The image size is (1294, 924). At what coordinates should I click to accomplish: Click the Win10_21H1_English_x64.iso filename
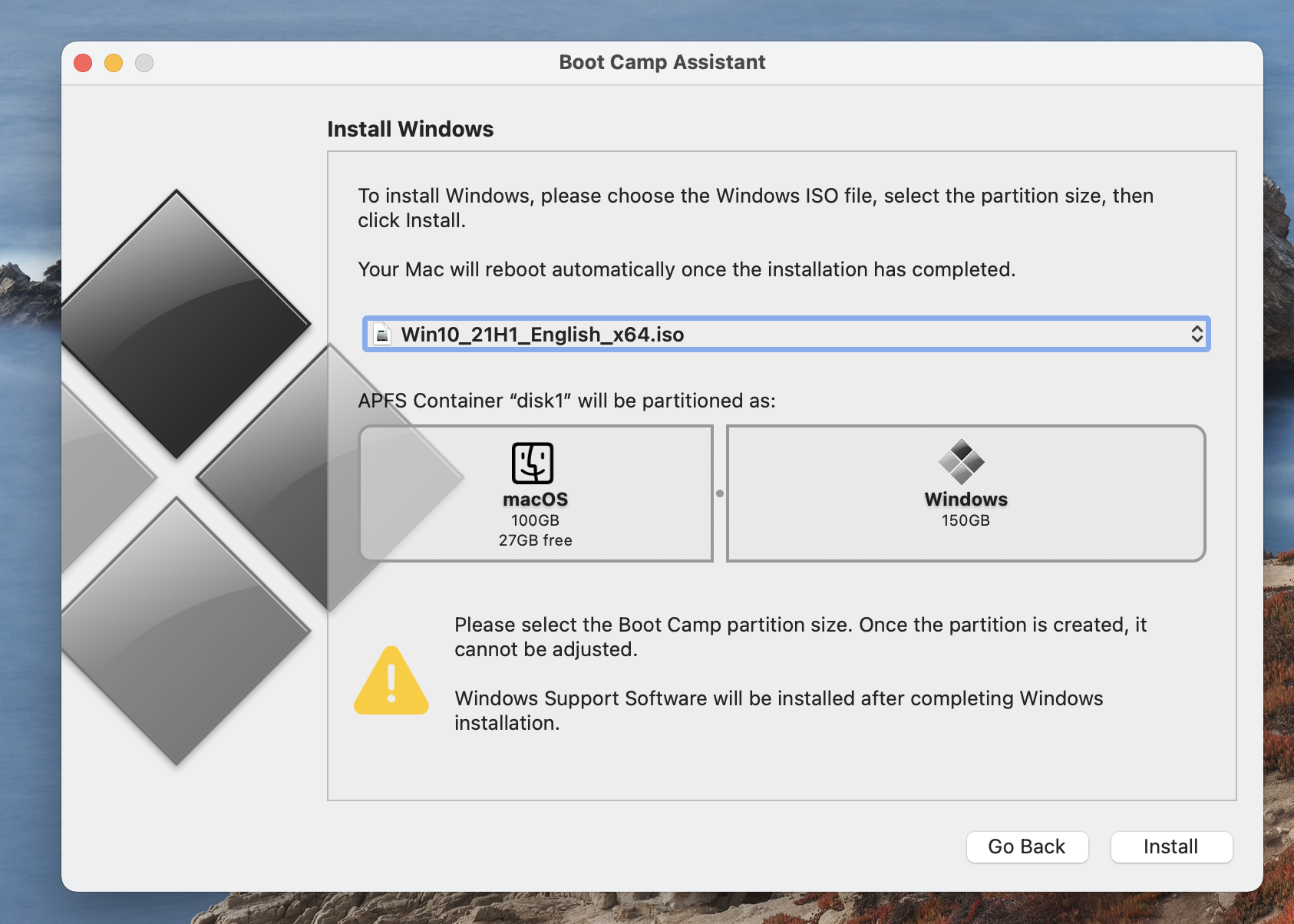tap(543, 335)
